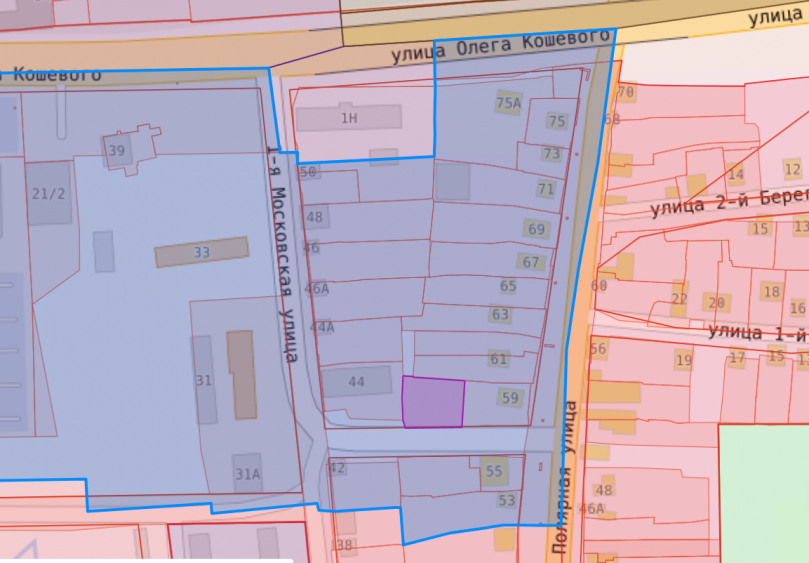
Task: Select the green area at bottom right
Action: click(763, 492)
